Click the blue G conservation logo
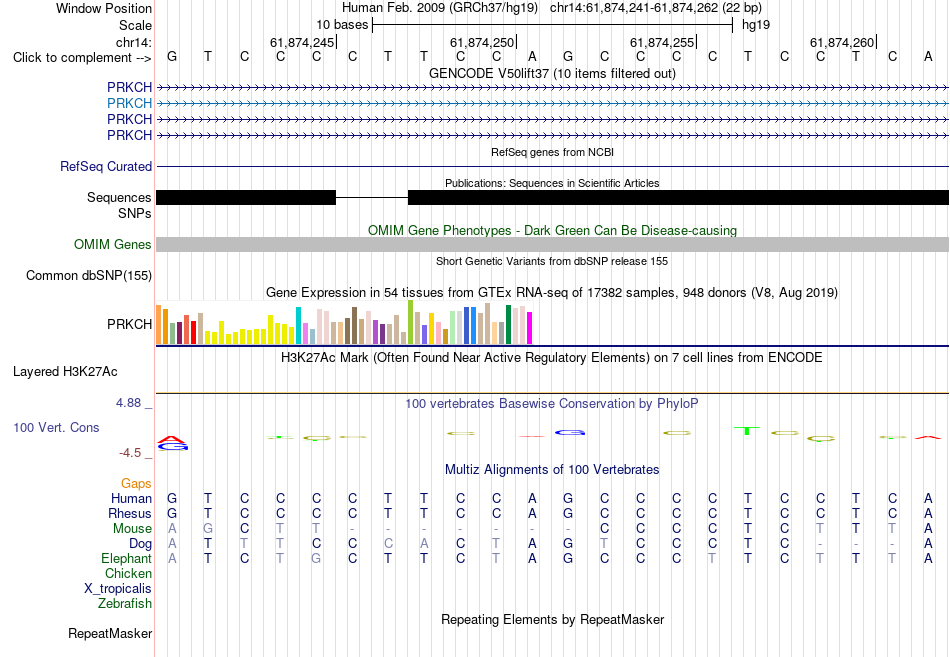The width and height of the screenshot is (950, 657). 570,432
